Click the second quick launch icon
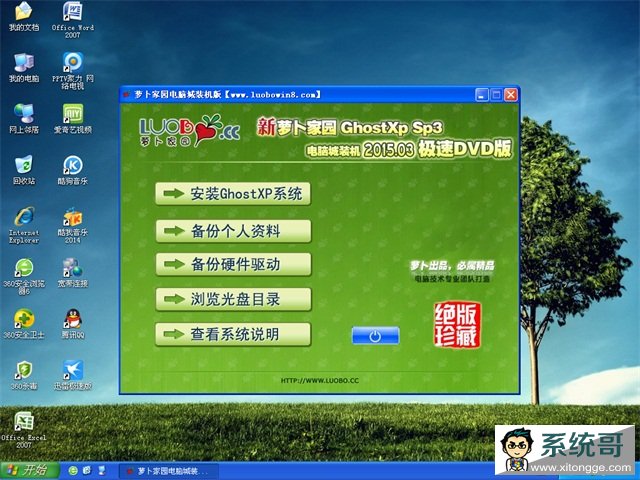Image resolution: width=640 pixels, height=480 pixels. click(x=87, y=470)
